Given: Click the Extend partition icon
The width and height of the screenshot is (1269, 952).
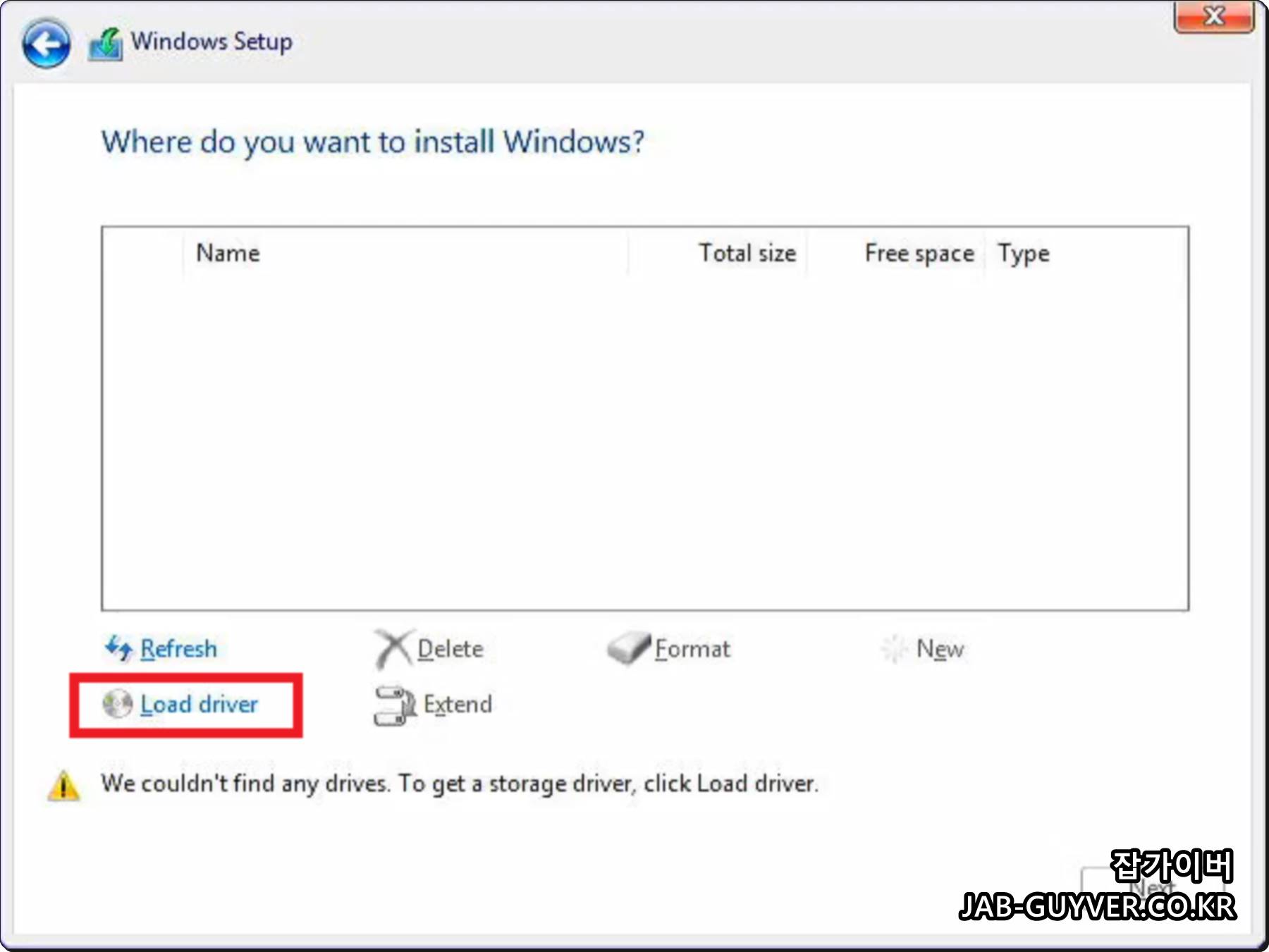Looking at the screenshot, I should click(395, 705).
